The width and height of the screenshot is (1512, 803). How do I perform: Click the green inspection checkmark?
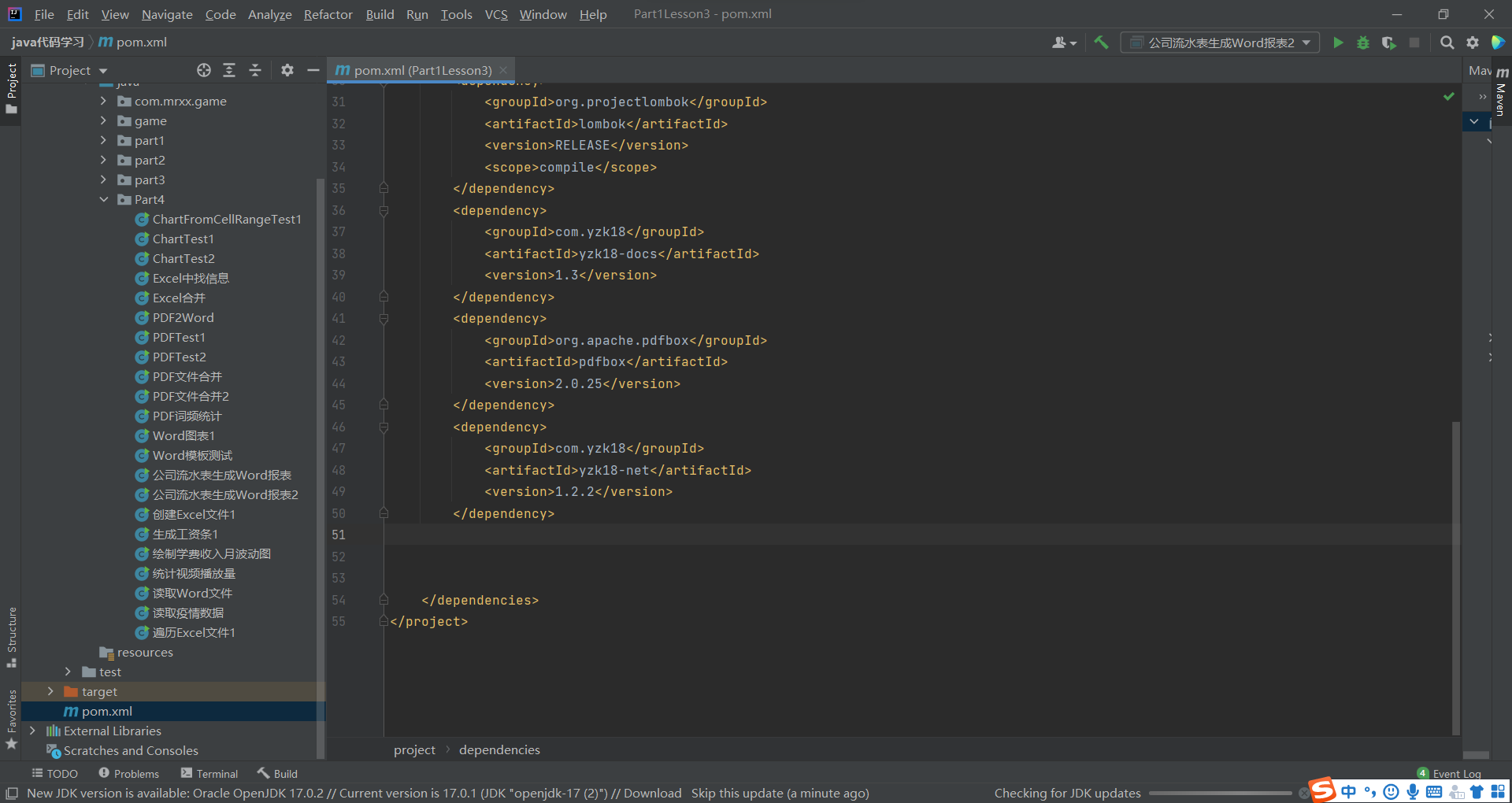pyautogui.click(x=1448, y=96)
